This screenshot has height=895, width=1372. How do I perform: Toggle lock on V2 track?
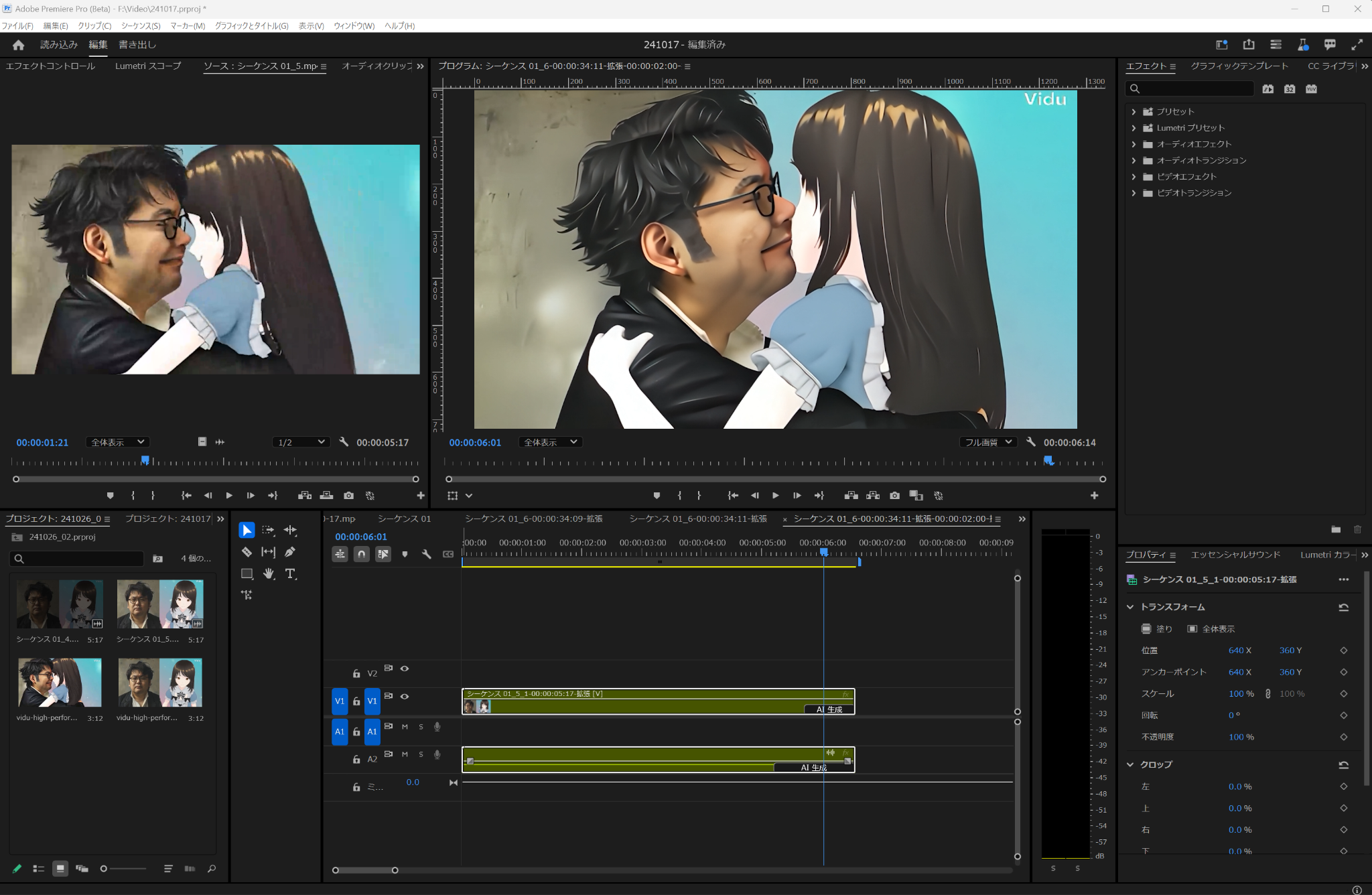(x=356, y=673)
